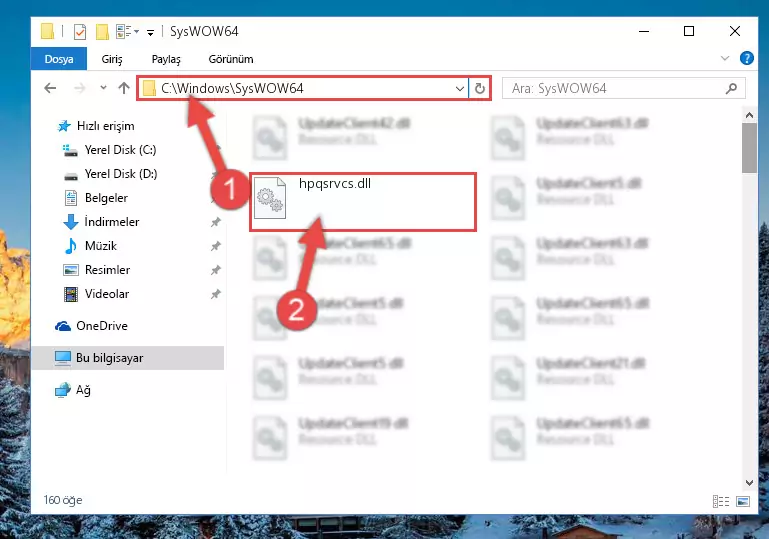Open the Belgeler folder
Image resolution: width=769 pixels, height=539 pixels.
[x=106, y=198]
